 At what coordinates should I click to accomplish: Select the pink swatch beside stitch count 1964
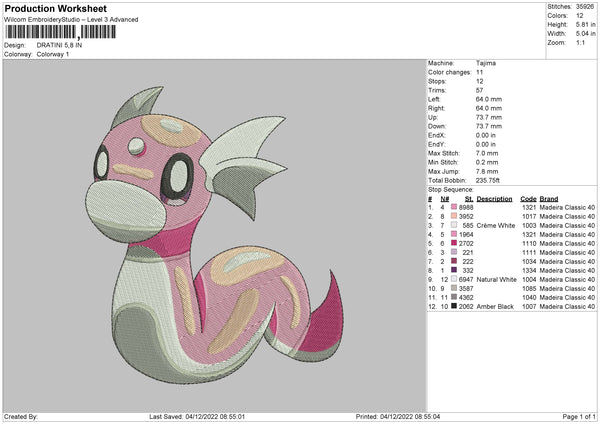(454, 234)
